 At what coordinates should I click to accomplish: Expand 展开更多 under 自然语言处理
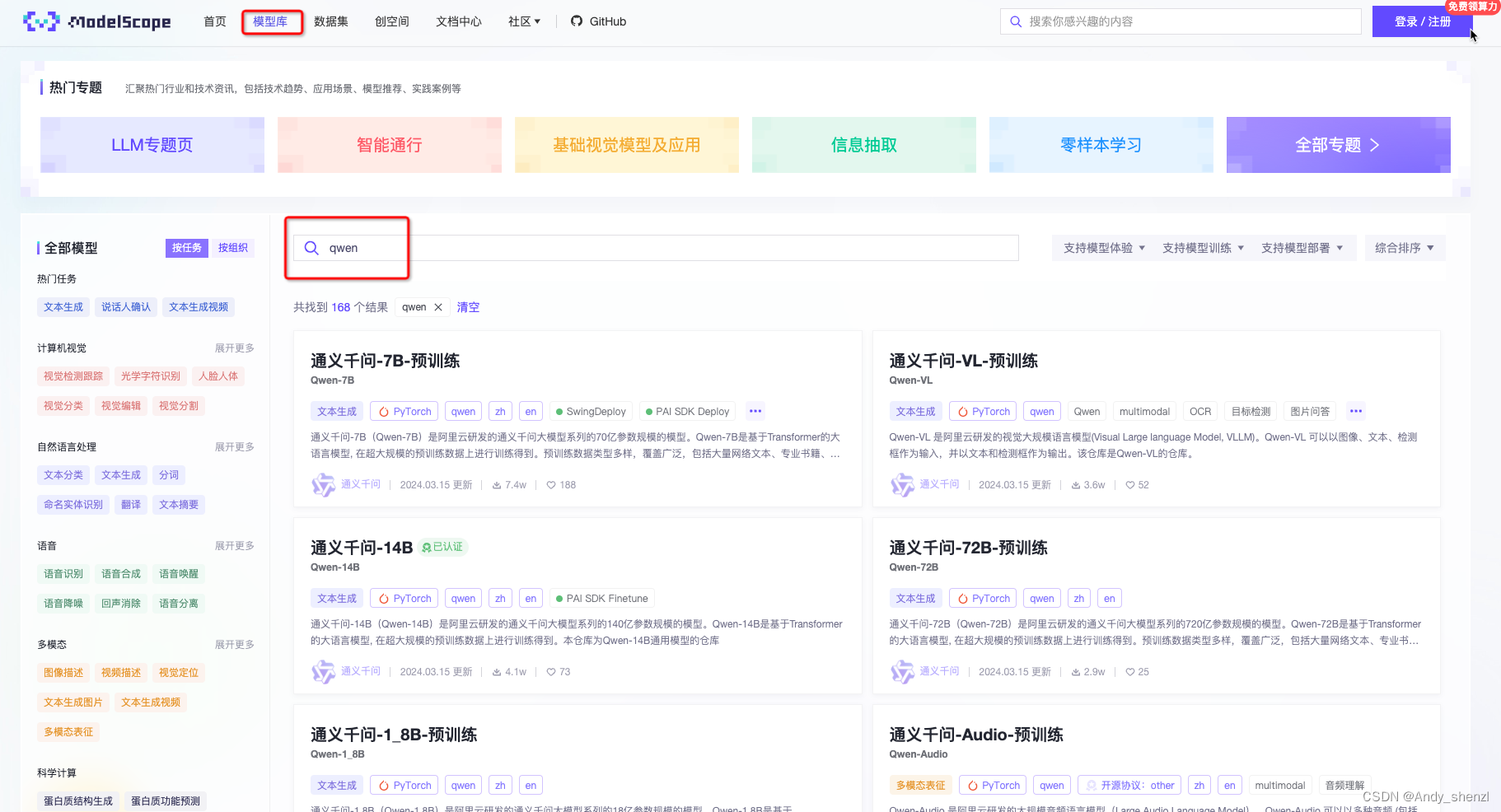(x=235, y=446)
